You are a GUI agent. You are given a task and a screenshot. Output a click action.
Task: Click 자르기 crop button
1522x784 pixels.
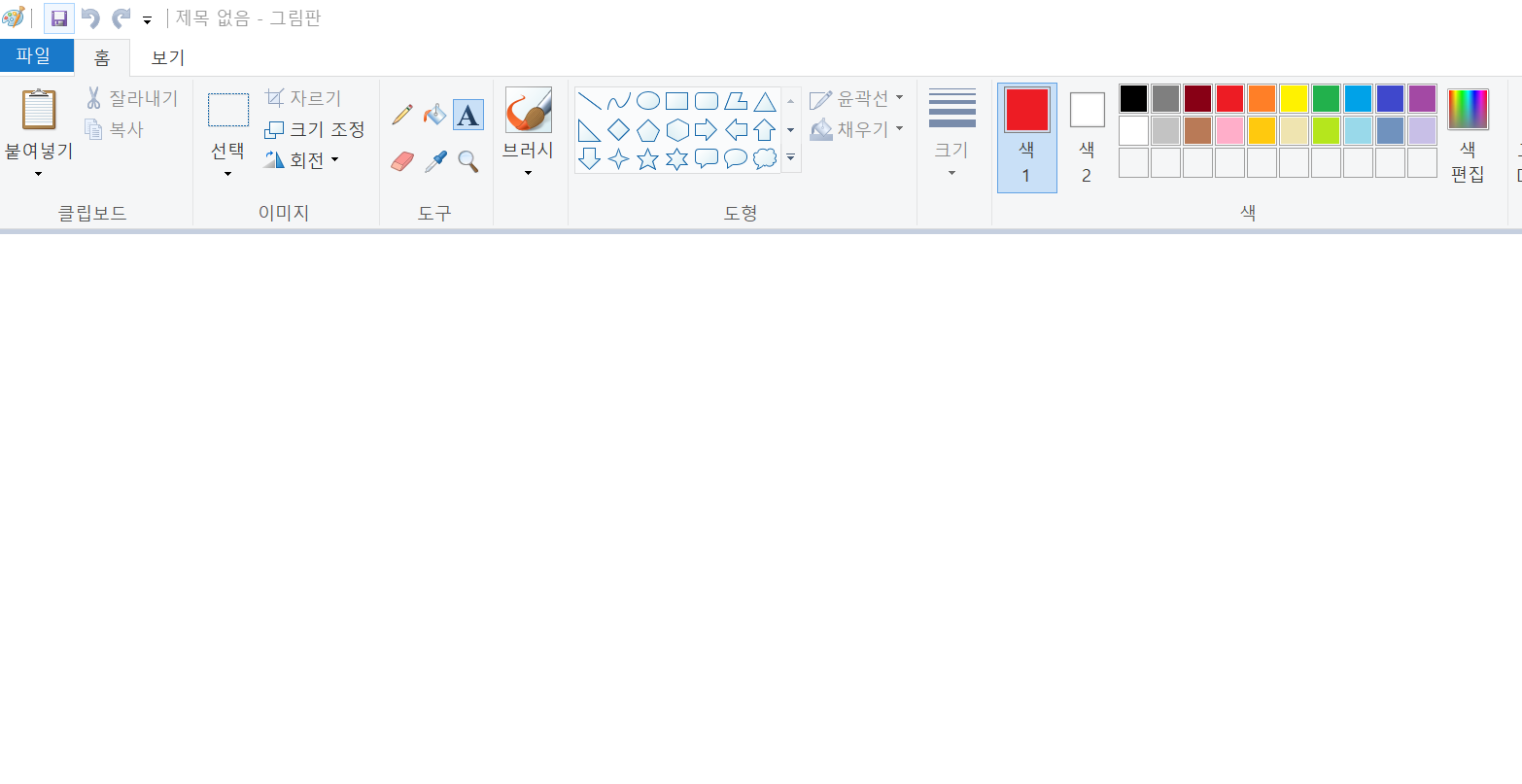pos(303,98)
